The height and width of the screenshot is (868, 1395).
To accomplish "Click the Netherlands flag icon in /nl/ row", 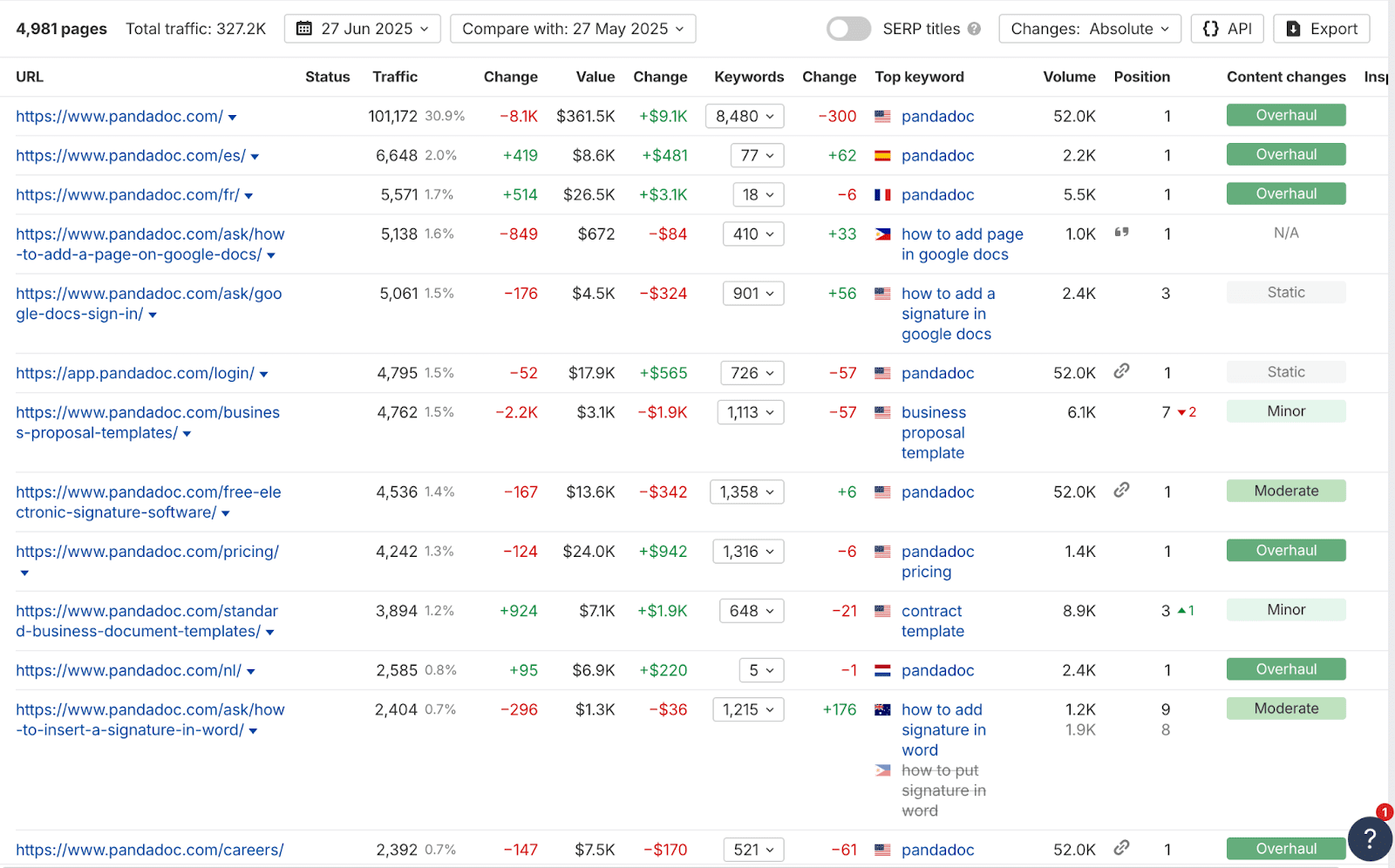I will click(882, 671).
